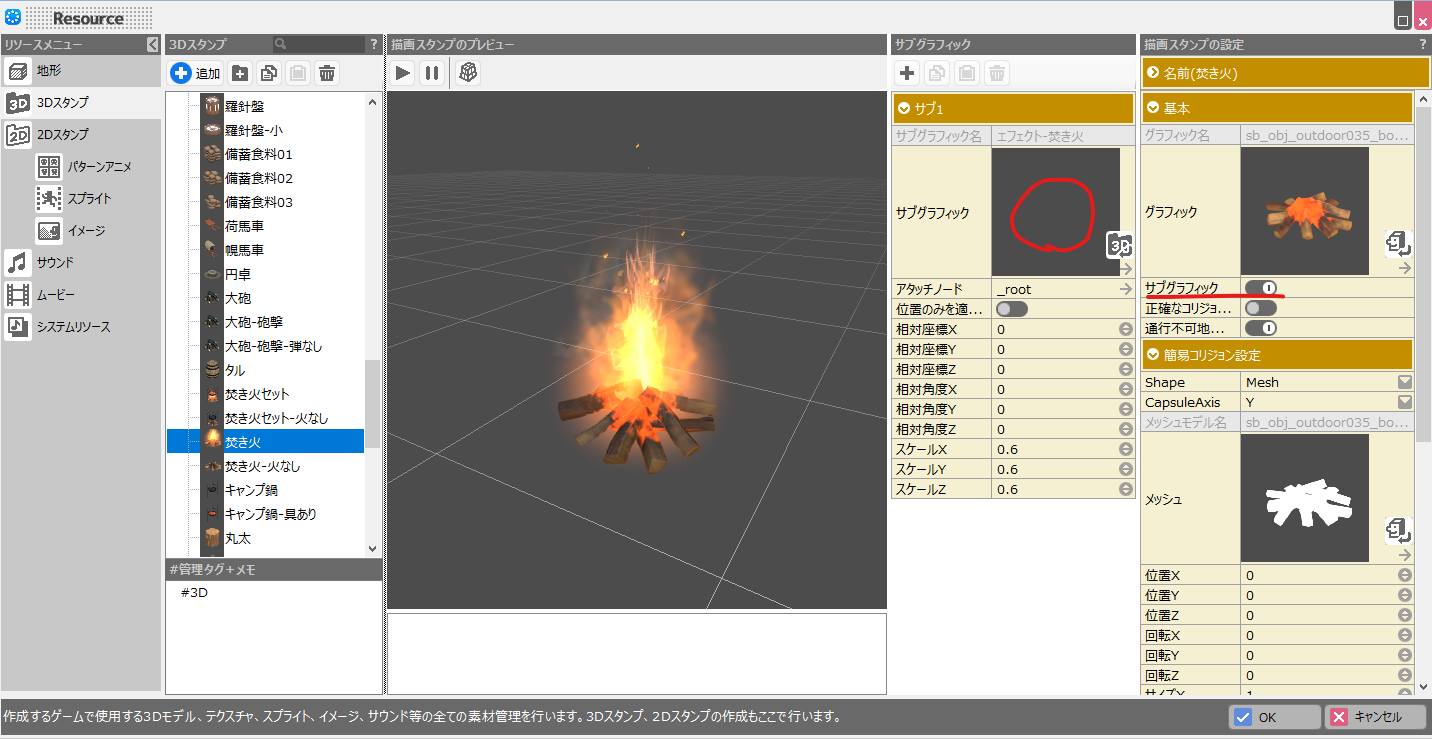Click the new folder icon in 3Dスタンプ toolbar

click(x=240, y=73)
